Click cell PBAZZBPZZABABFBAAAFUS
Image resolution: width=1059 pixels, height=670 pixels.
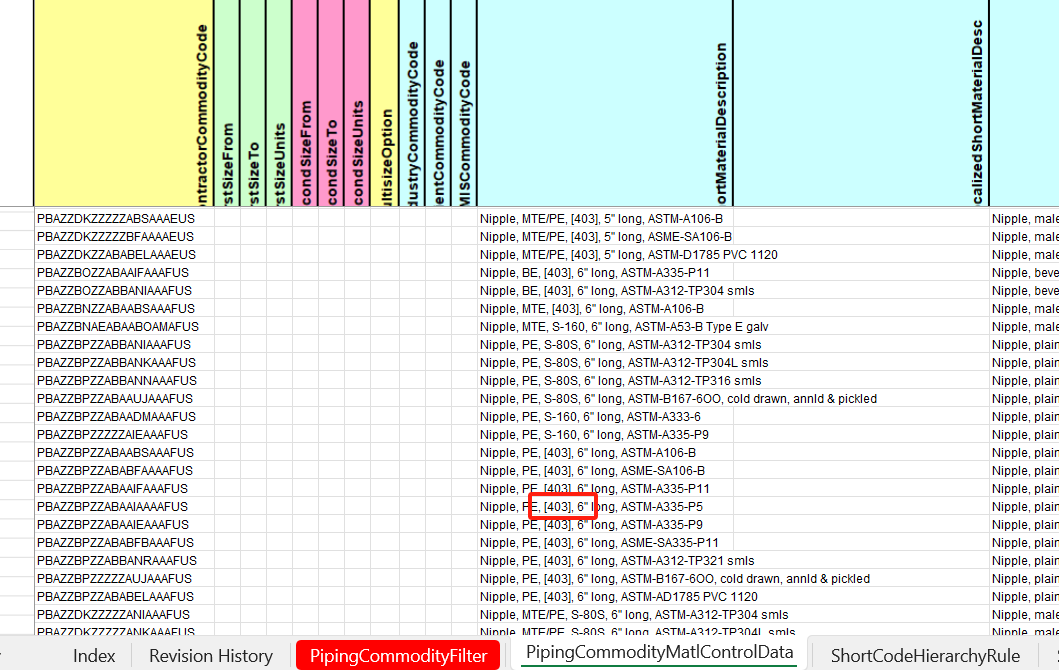tap(124, 543)
